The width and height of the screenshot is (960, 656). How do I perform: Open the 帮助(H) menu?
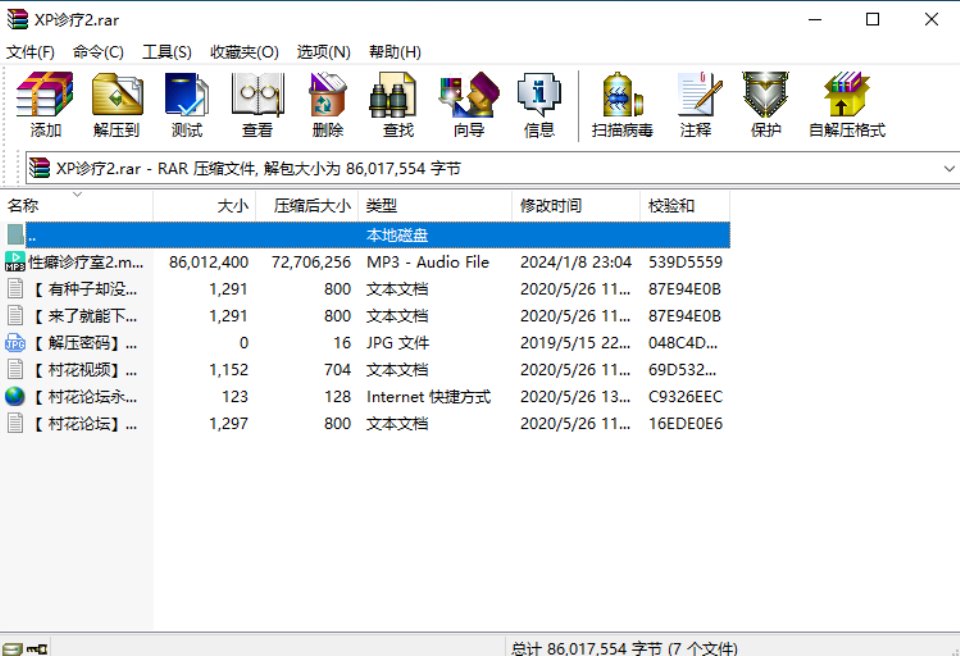point(395,52)
